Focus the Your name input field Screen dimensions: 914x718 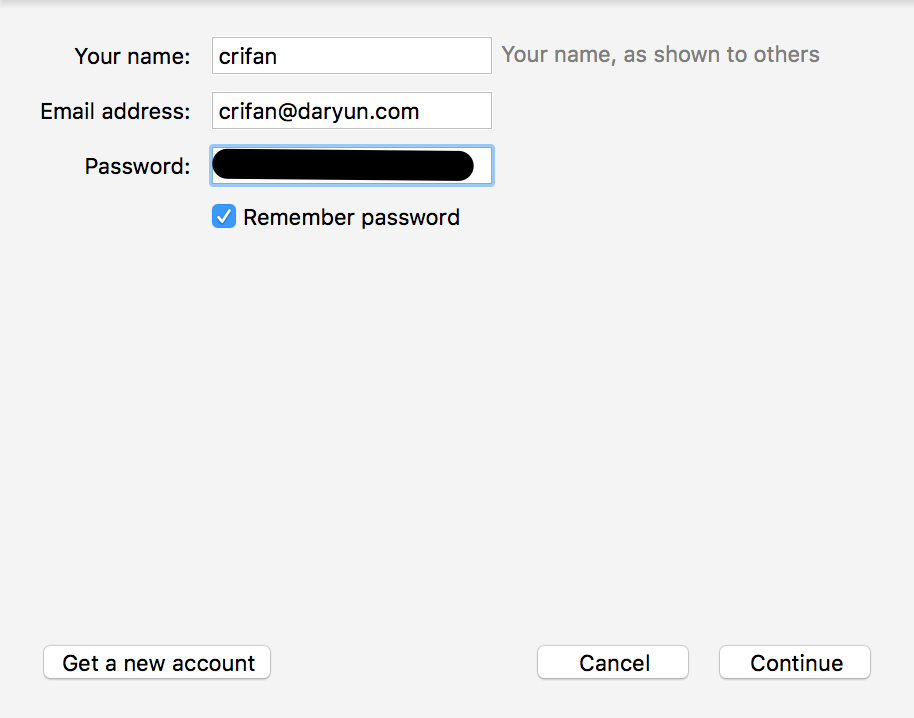point(351,56)
